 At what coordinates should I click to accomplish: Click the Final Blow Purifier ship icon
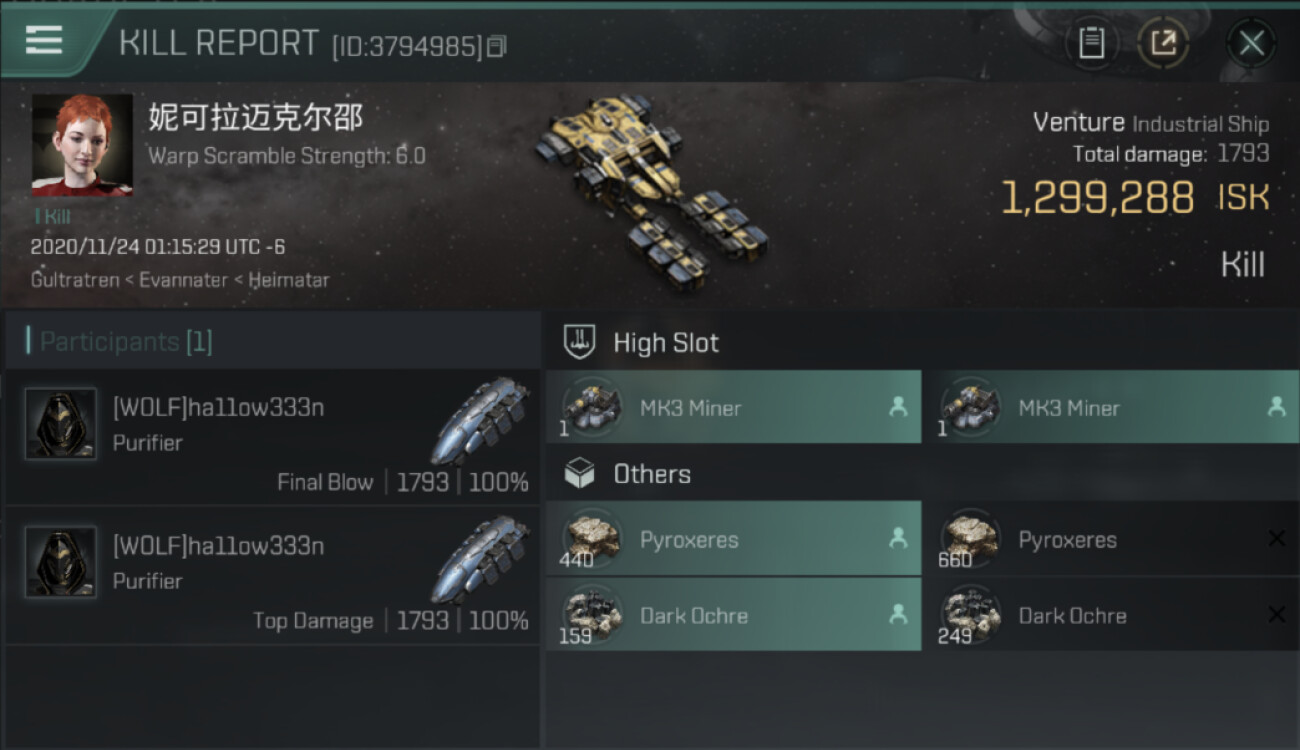(x=481, y=421)
